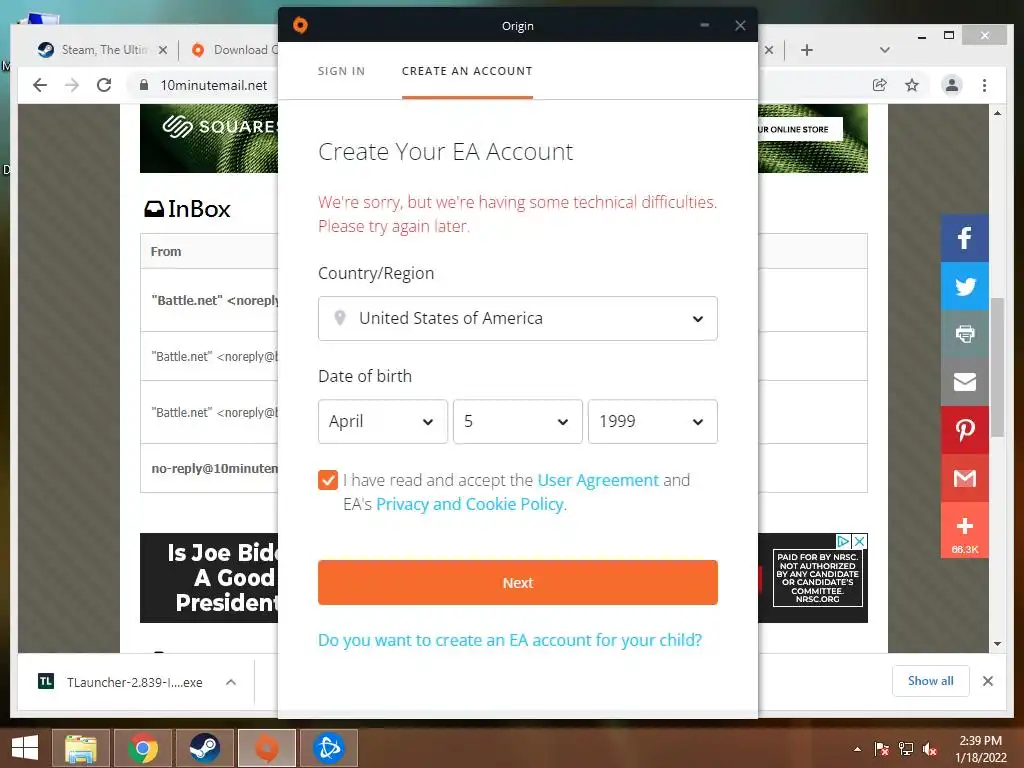Go back using Chrome's back arrow
This screenshot has width=1024, height=768.
(x=40, y=85)
